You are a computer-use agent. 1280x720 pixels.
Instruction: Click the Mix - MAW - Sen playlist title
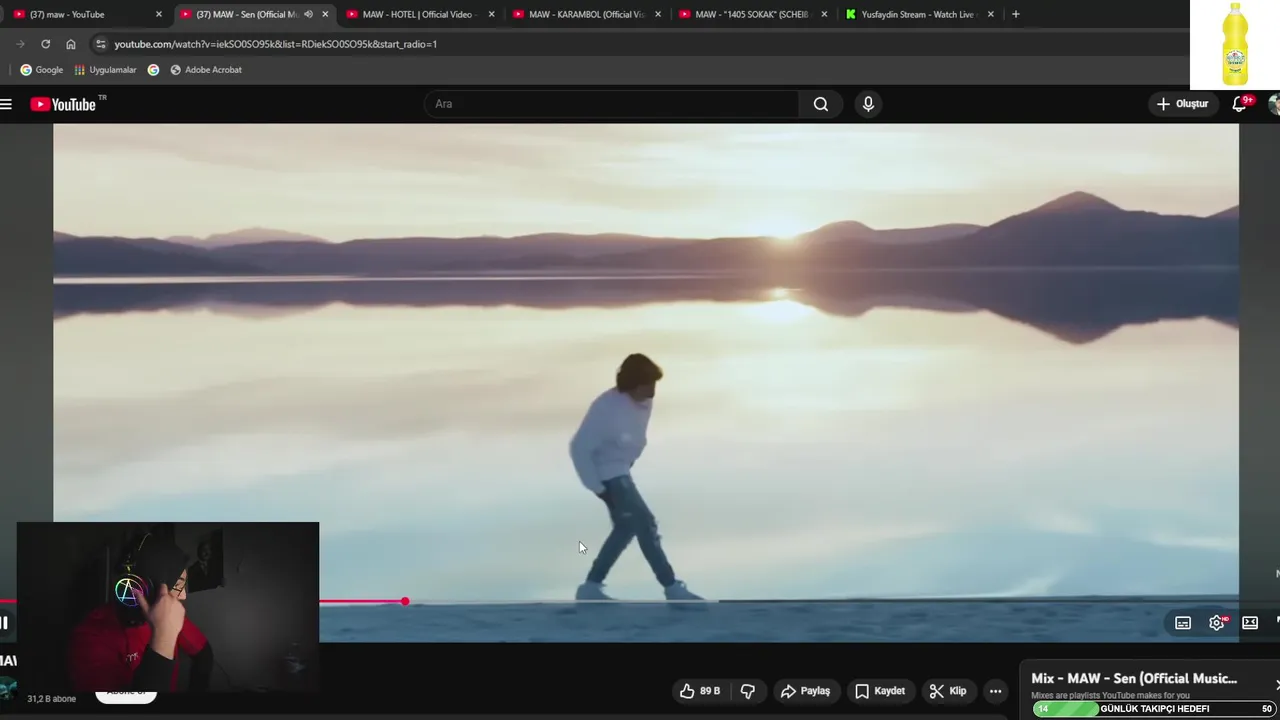1134,678
